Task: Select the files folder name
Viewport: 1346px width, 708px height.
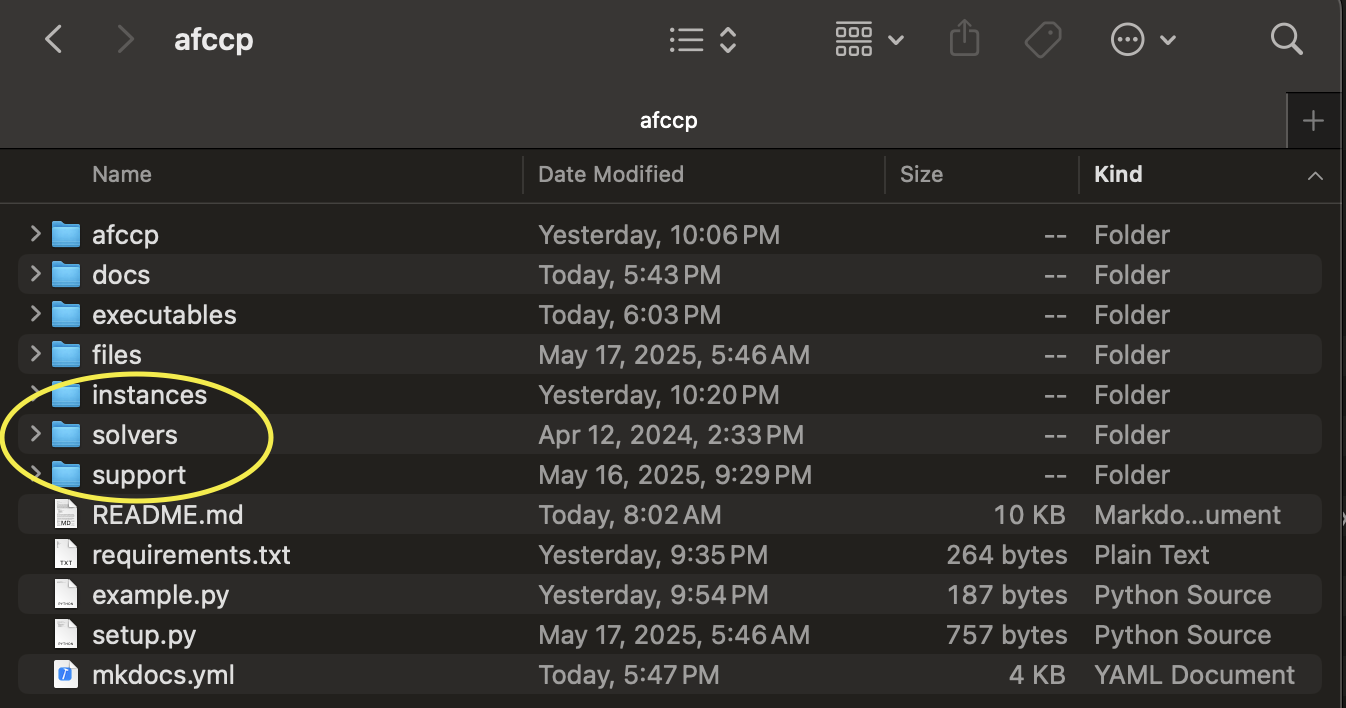Action: [x=117, y=355]
